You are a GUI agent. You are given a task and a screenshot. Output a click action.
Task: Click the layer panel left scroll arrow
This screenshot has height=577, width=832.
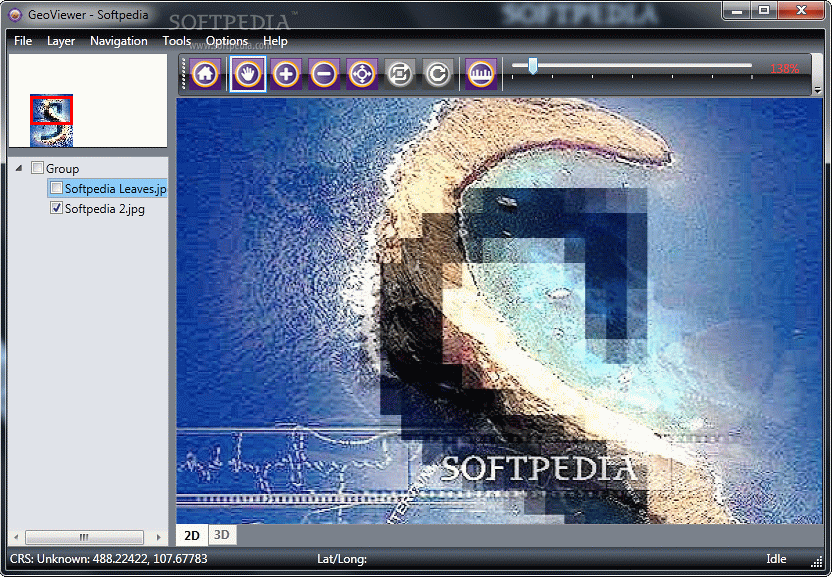[x=16, y=537]
